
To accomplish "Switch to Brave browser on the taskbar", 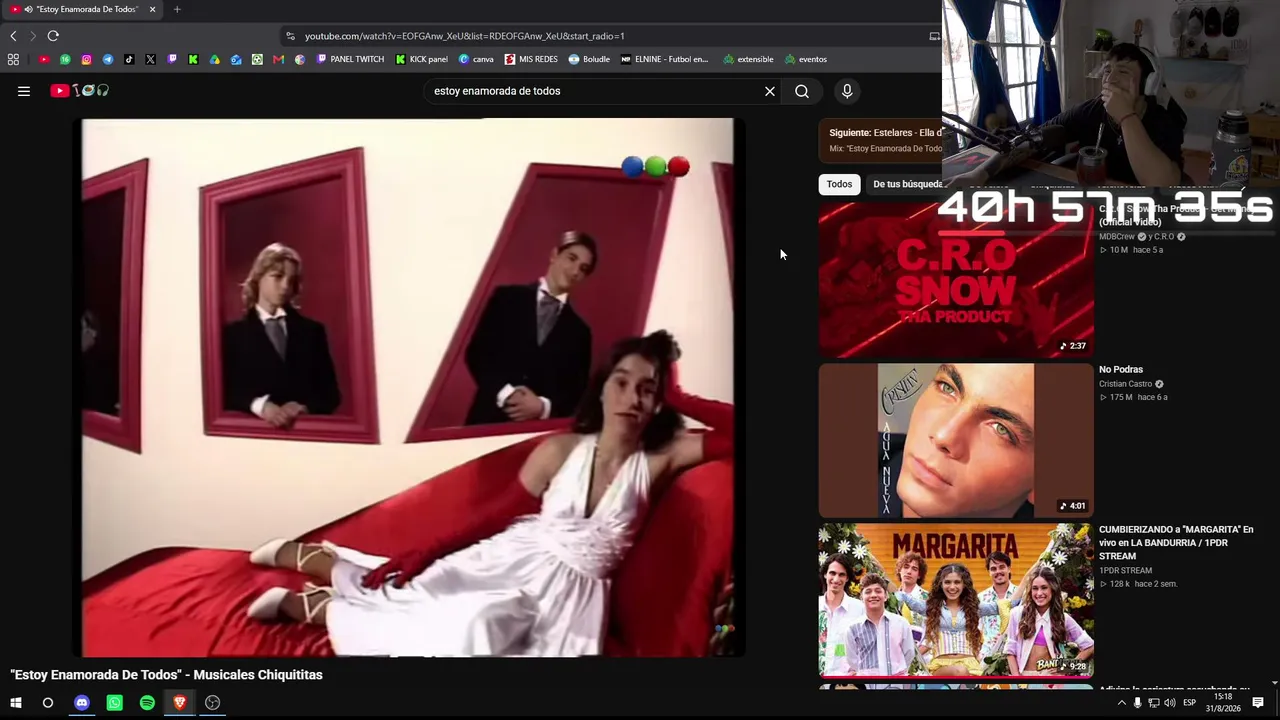I will pyautogui.click(x=180, y=703).
